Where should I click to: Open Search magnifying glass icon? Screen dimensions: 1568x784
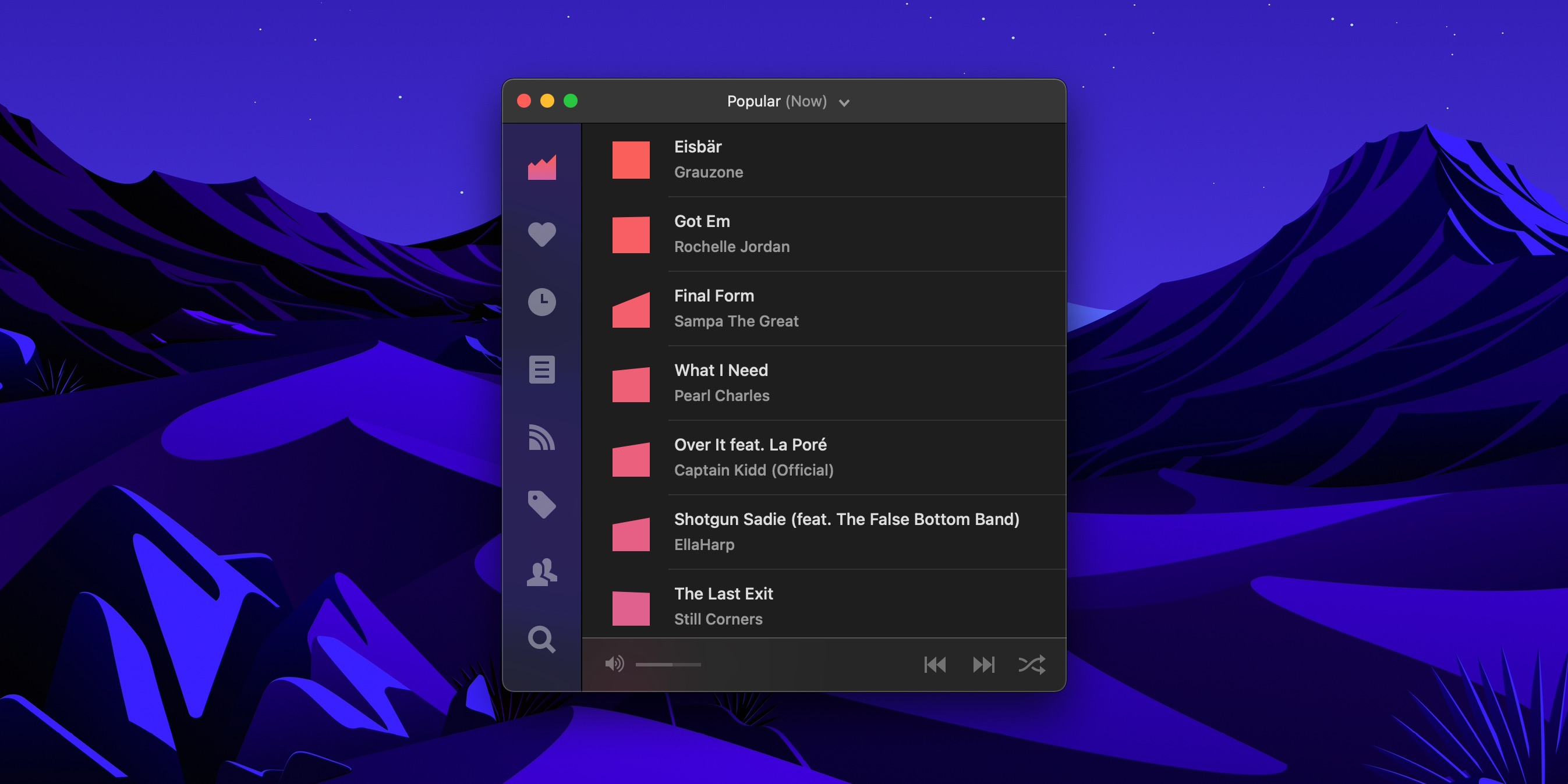(541, 639)
